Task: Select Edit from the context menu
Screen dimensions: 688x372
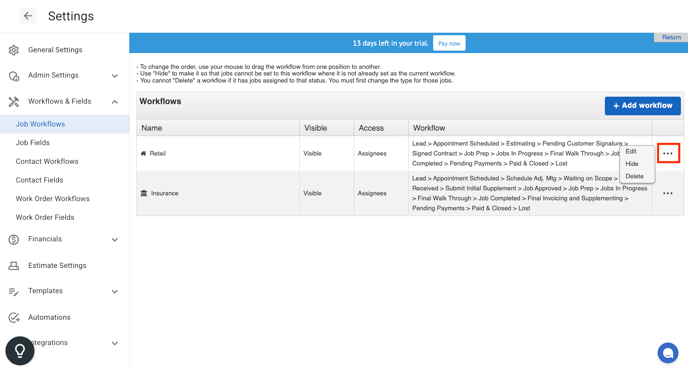Action: [x=631, y=151]
